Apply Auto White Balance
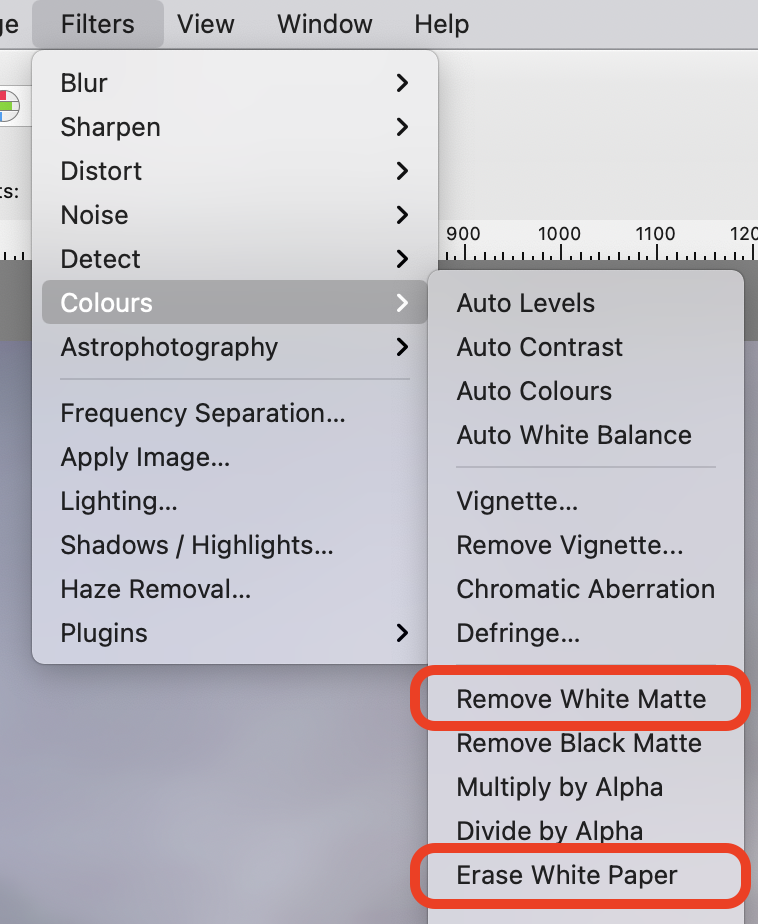 coord(574,435)
